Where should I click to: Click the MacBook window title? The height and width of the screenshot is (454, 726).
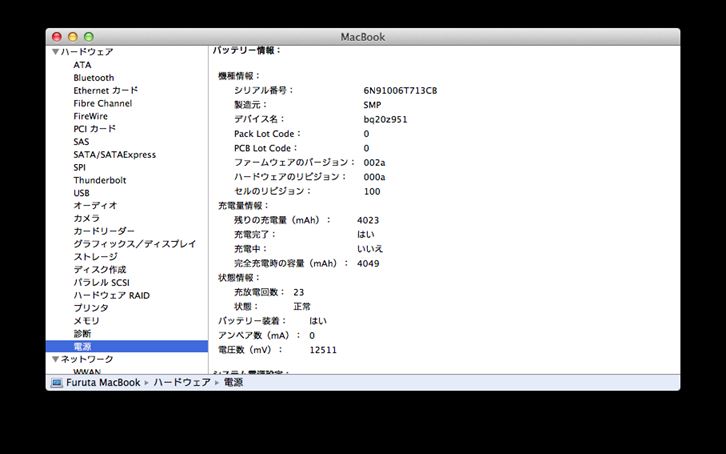(x=363, y=37)
